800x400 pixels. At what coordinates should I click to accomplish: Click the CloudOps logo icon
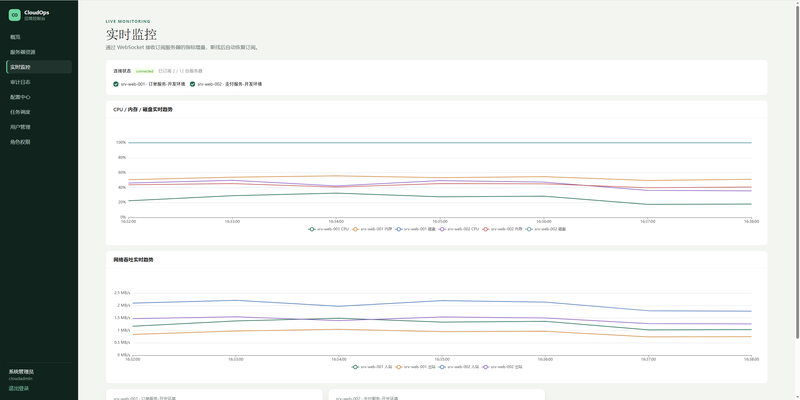point(15,15)
